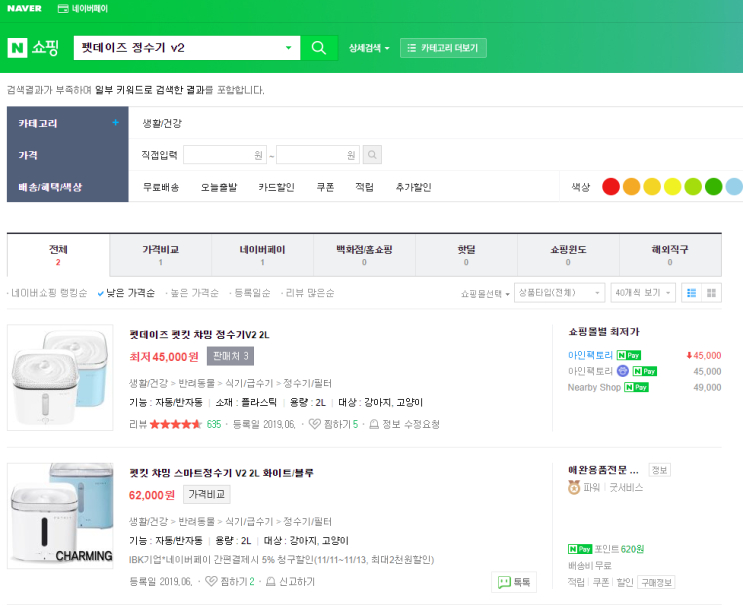Toggle the 무료배송 filter
743x611 pixels.
tap(161, 187)
